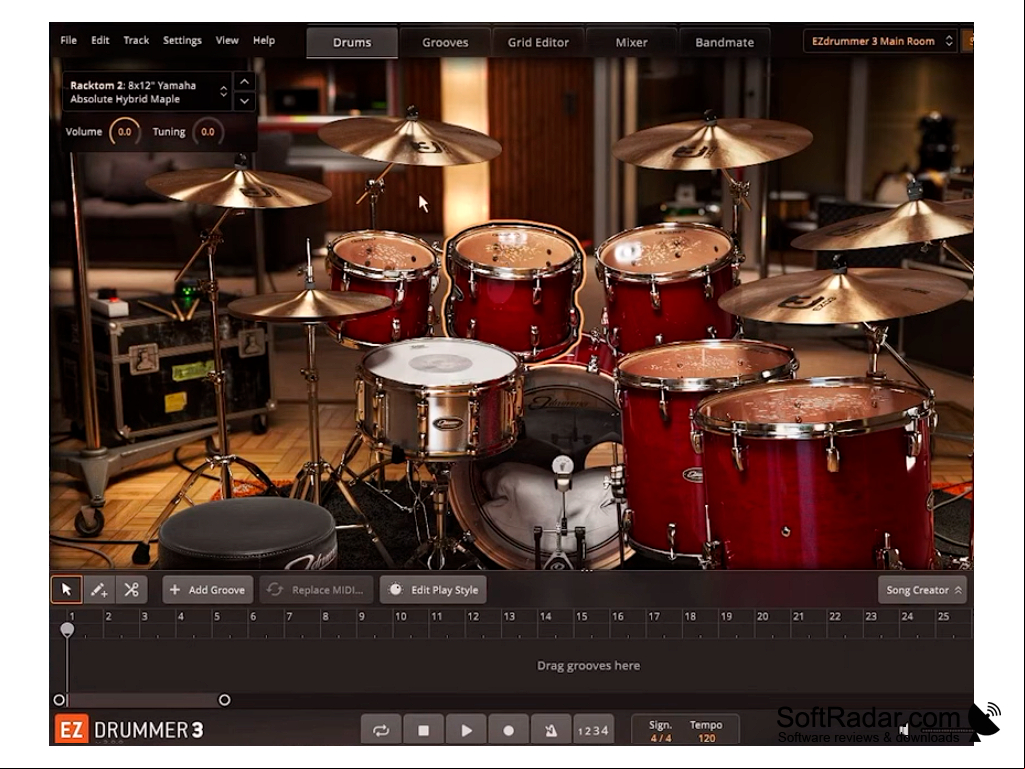
Task: Change the 4/4 time signature
Action: click(660, 738)
